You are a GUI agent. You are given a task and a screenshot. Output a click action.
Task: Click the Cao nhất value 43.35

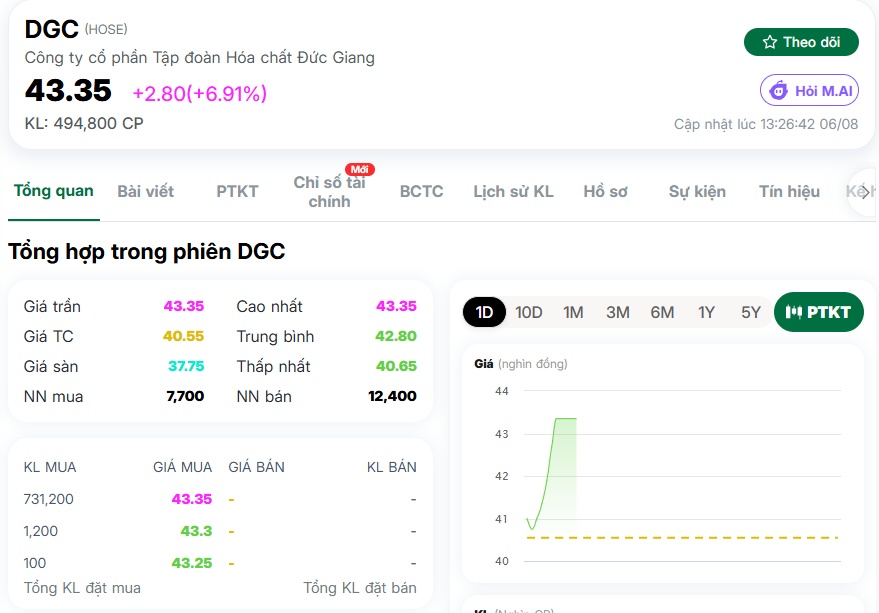(396, 306)
